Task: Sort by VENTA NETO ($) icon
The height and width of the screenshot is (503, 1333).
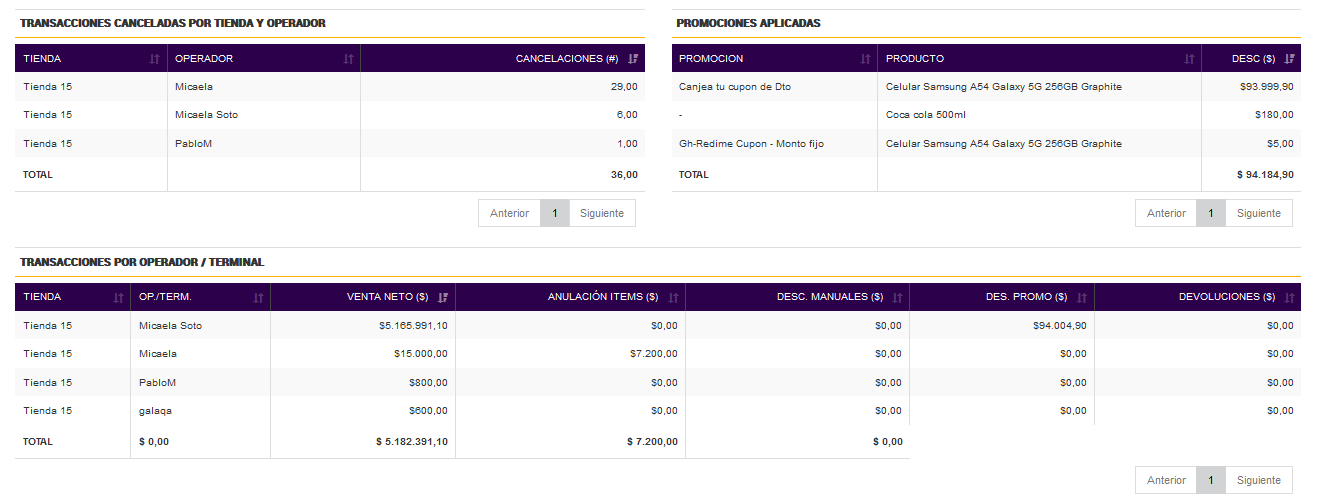Action: [x=442, y=297]
